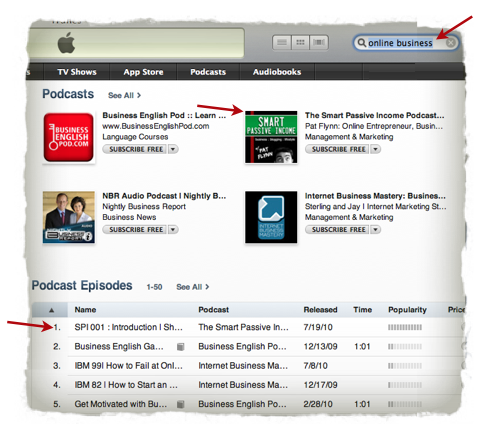Click release date 12/17/09
482x424 pixels.
pyautogui.click(x=320, y=385)
